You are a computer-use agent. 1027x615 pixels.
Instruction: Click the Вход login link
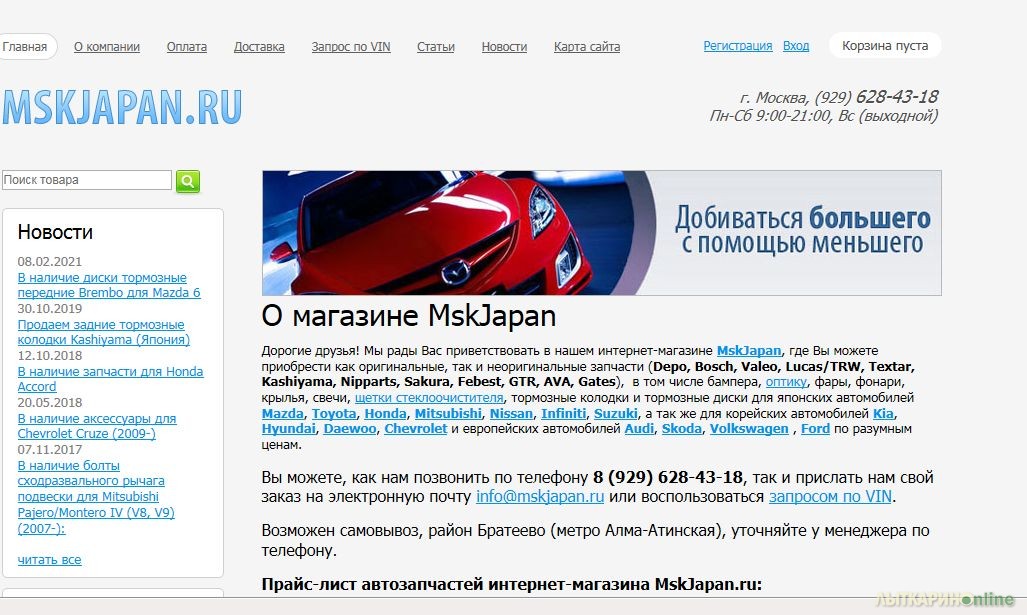point(796,46)
